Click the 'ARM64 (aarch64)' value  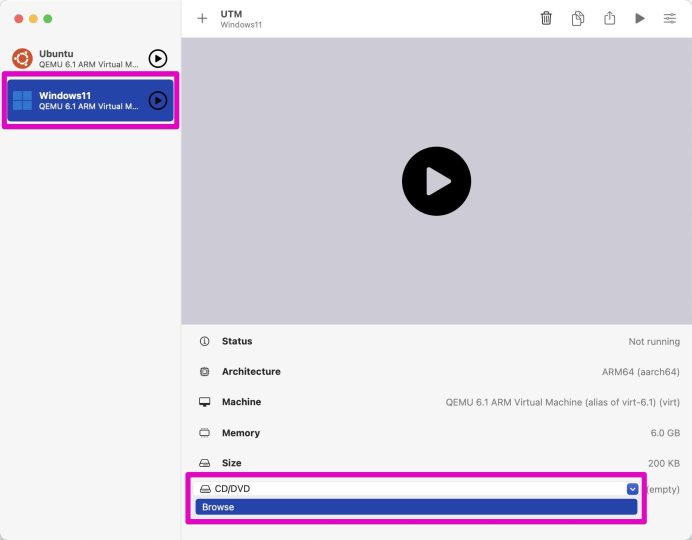pyautogui.click(x=641, y=372)
